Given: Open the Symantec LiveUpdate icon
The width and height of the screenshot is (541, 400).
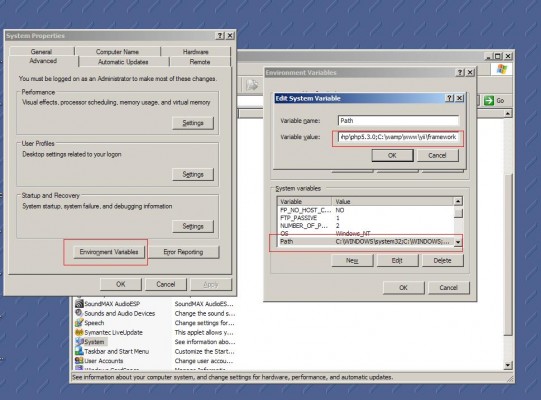Looking at the screenshot, I should 79,332.
